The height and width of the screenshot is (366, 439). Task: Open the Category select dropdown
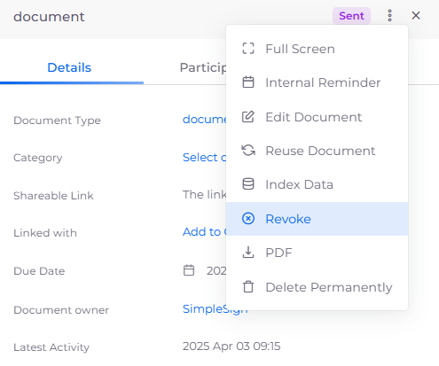204,157
